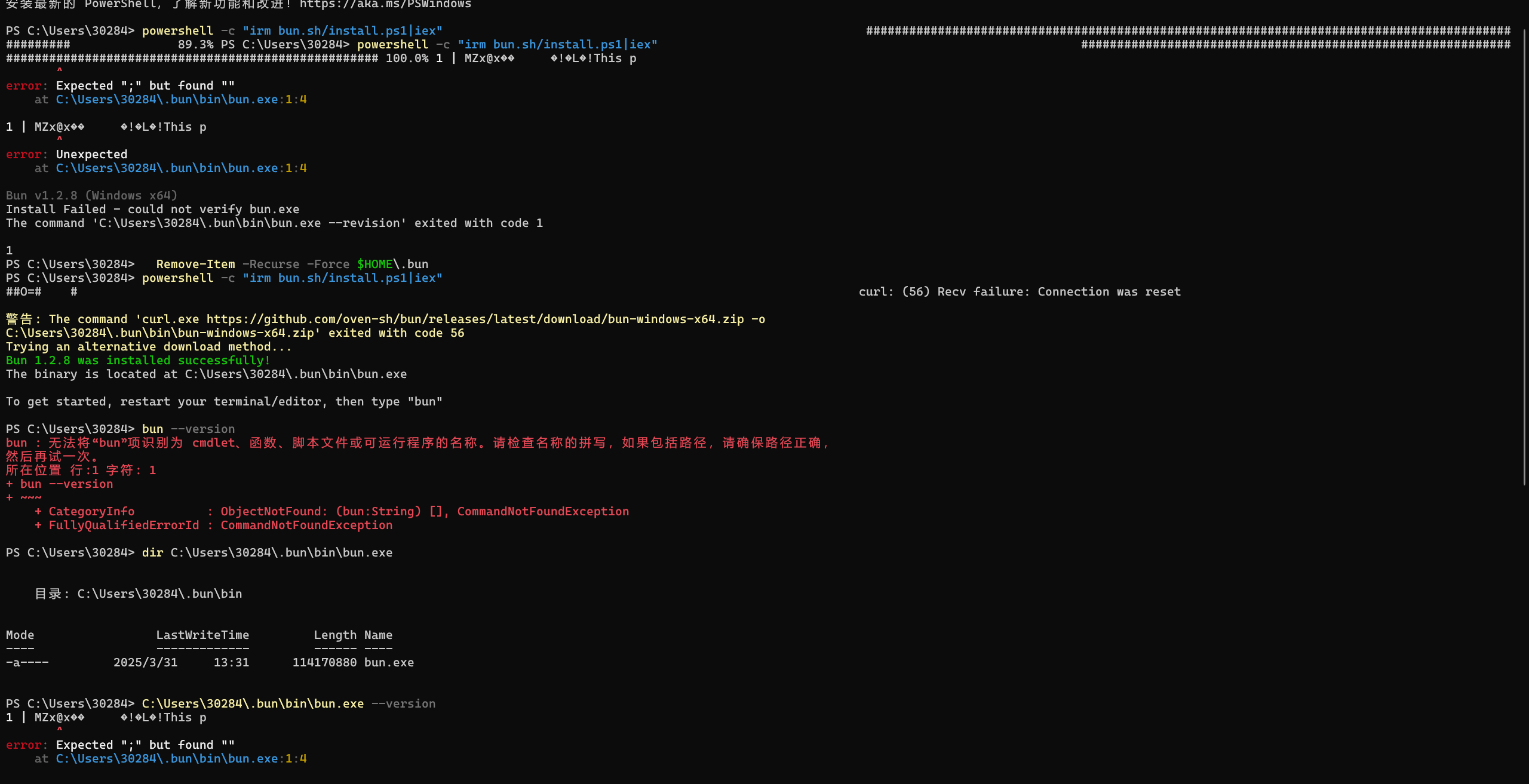Click the '然后再试一次。' line
Image resolution: width=1529 pixels, height=784 pixels.
52,457
